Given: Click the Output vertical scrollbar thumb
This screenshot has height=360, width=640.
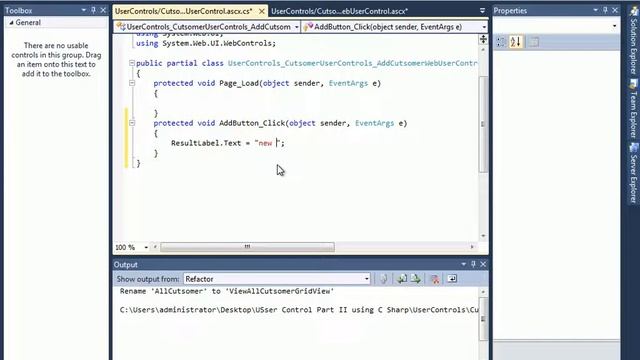Looking at the screenshot, I should (x=483, y=319).
